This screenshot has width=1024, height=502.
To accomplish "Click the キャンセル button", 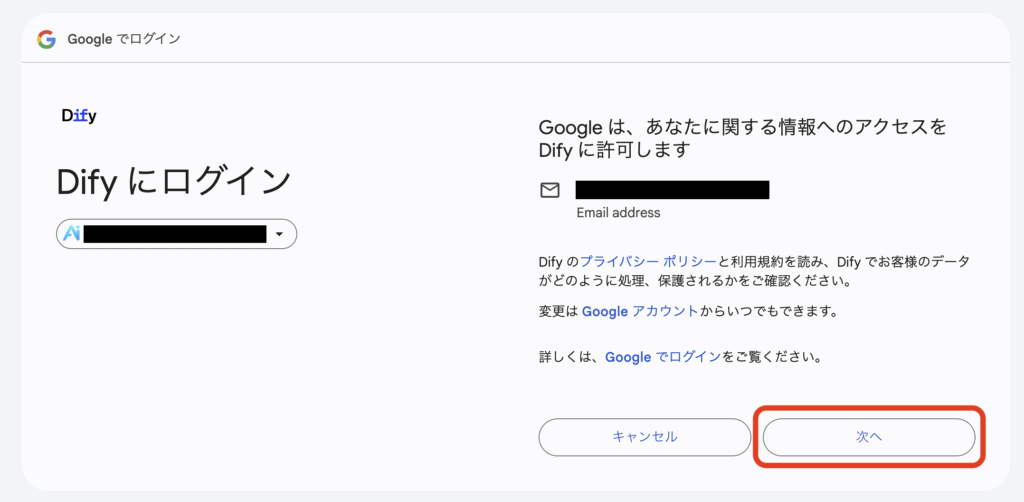I will coord(645,437).
